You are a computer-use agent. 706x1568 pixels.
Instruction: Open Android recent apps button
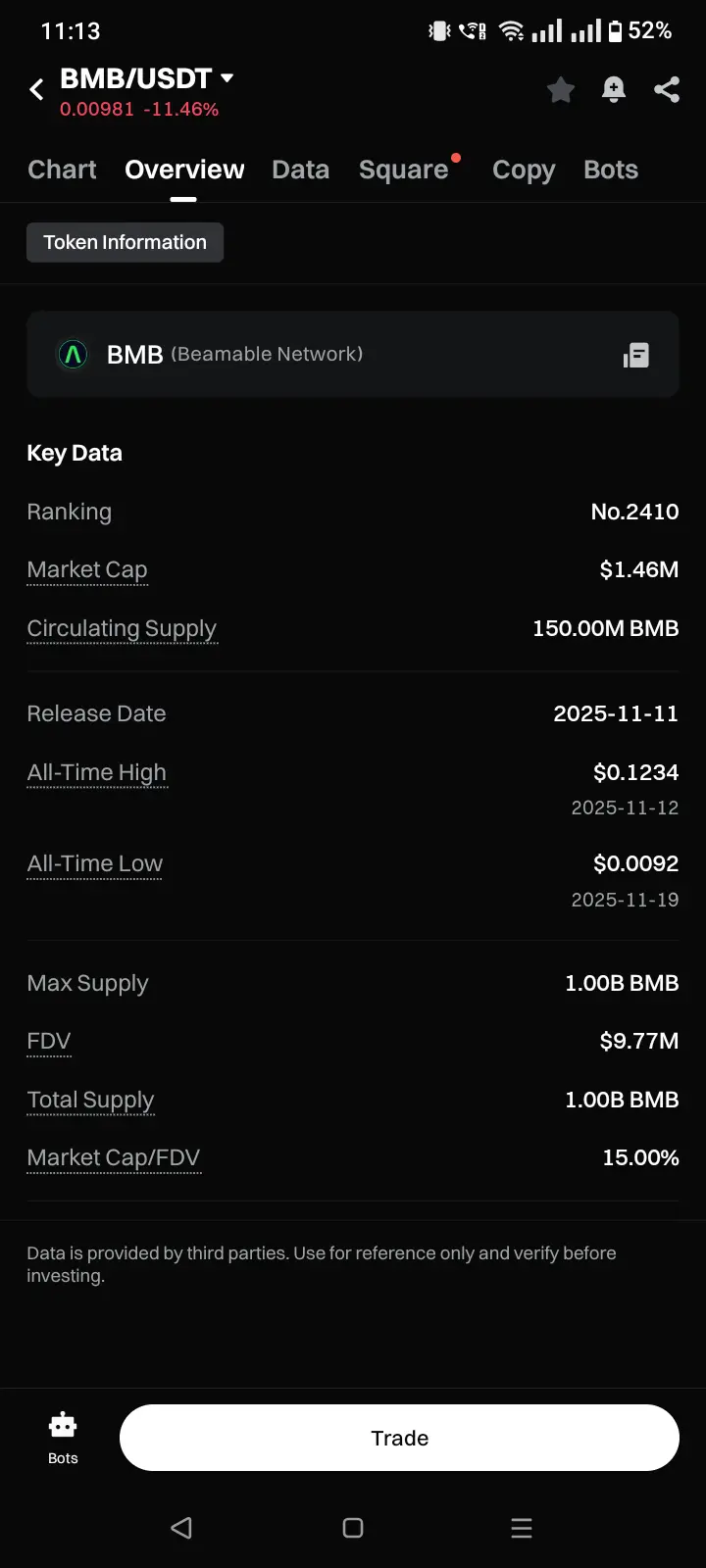(522, 1528)
